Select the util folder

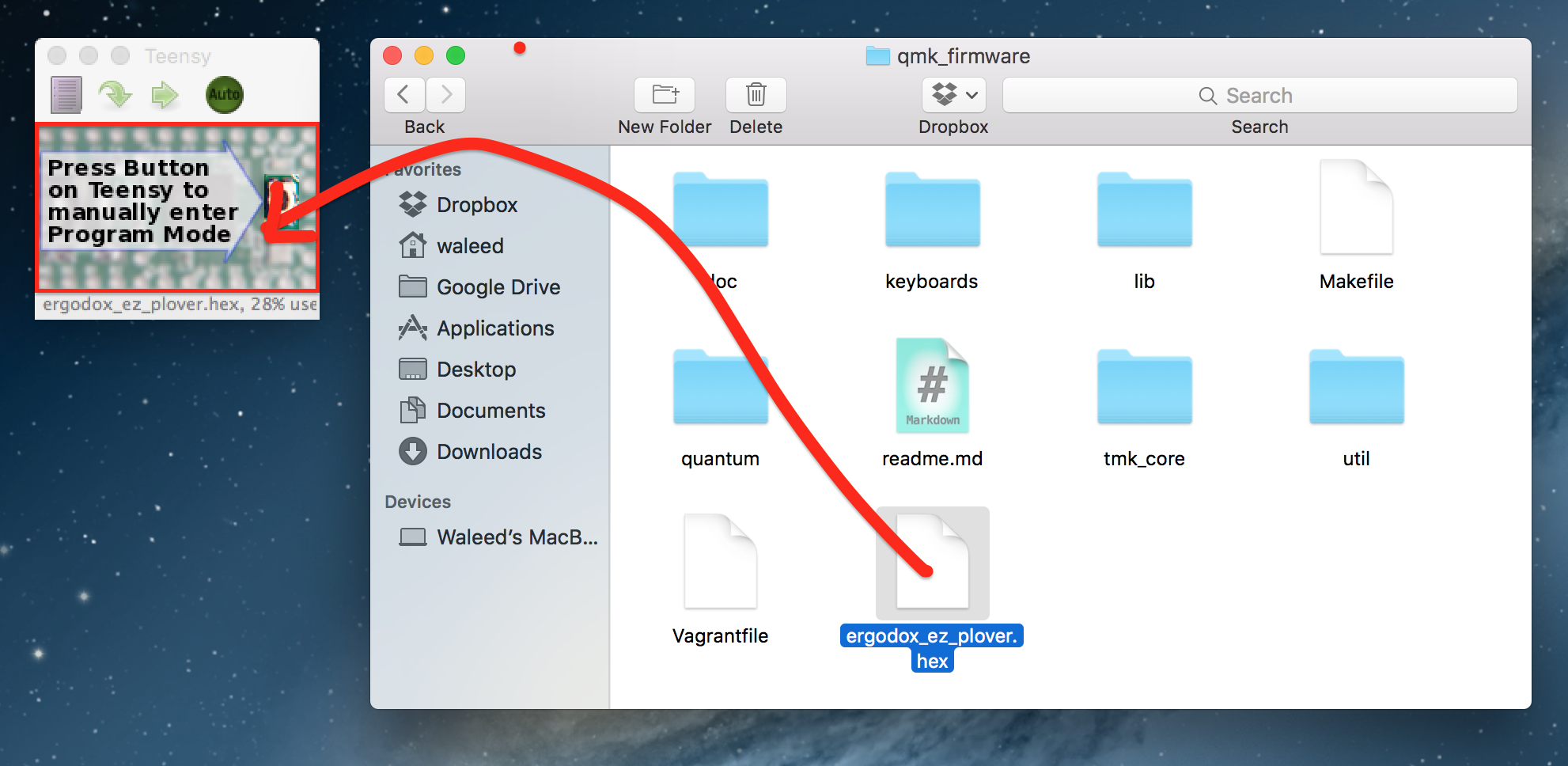point(1357,387)
